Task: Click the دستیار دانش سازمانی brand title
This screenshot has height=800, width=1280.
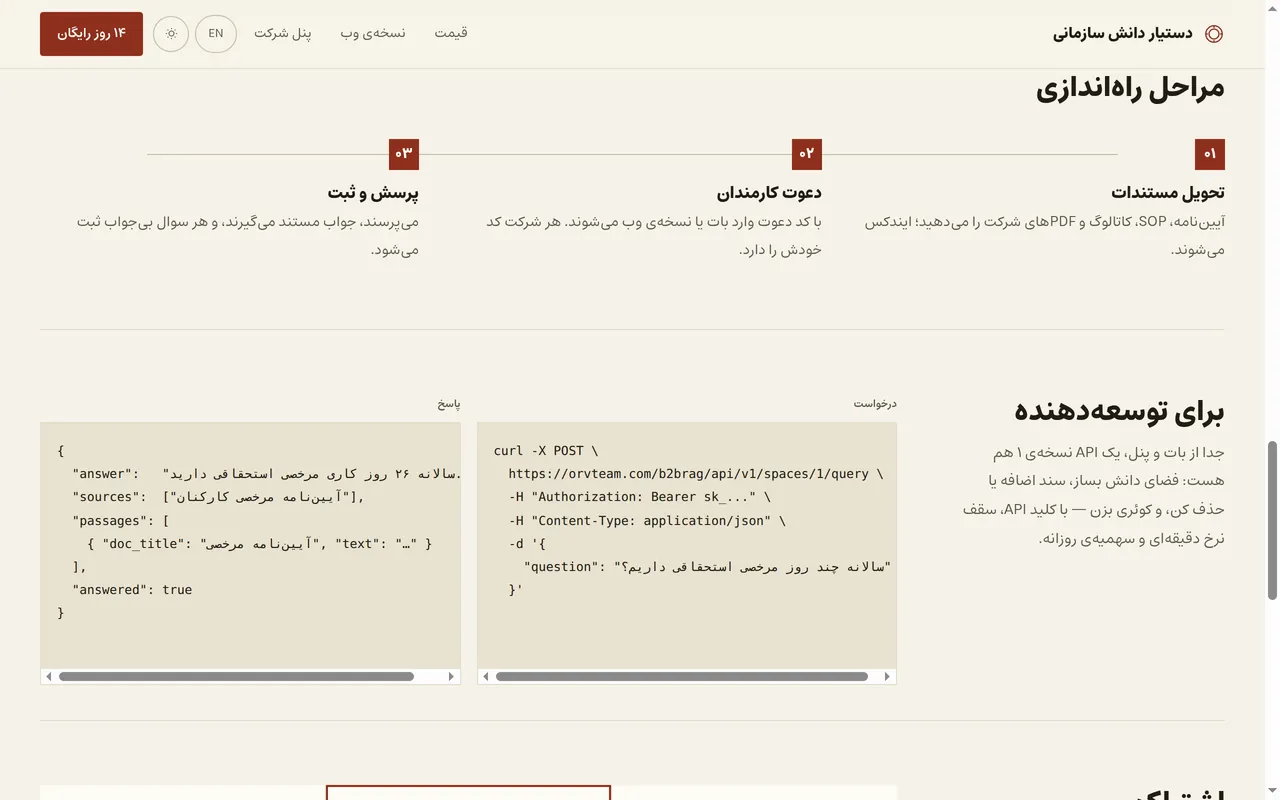Action: (1123, 34)
